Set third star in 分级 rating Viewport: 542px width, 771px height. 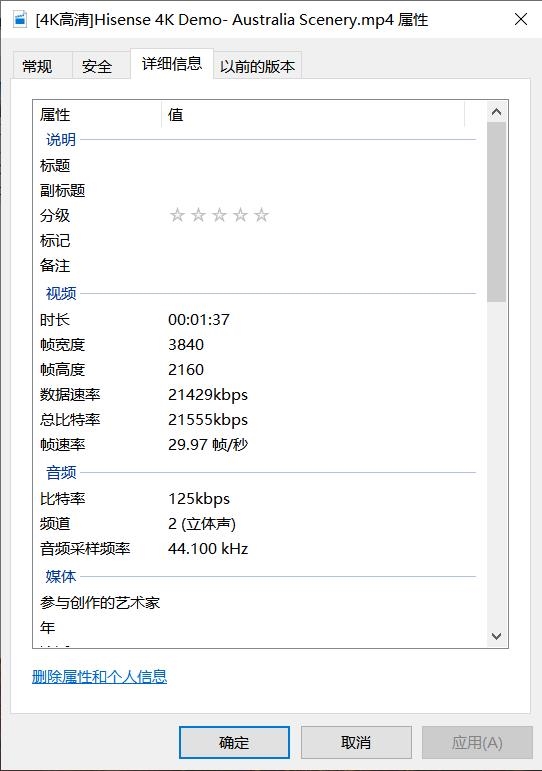[x=219, y=215]
